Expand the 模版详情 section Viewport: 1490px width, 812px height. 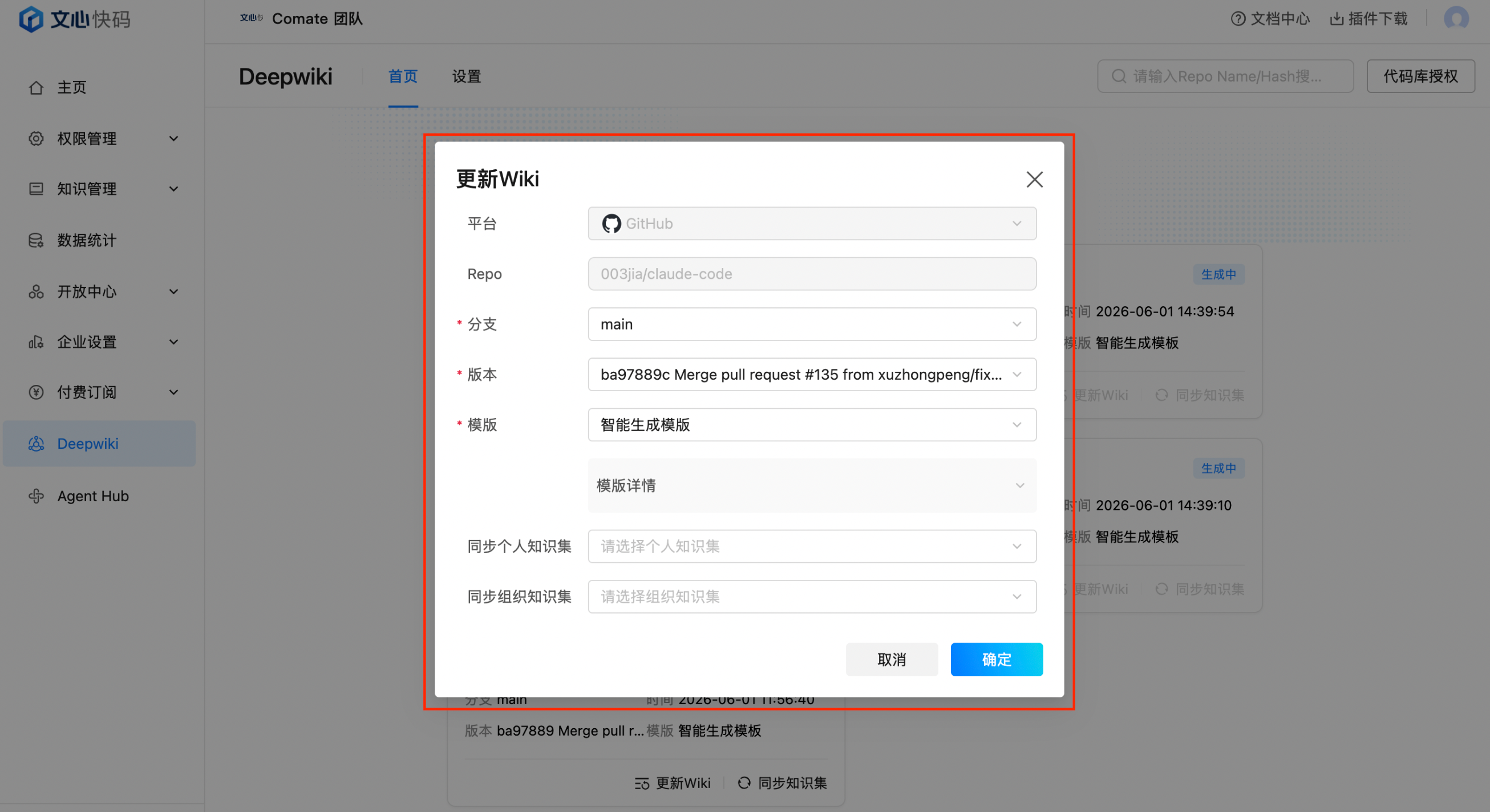pyautogui.click(x=812, y=485)
